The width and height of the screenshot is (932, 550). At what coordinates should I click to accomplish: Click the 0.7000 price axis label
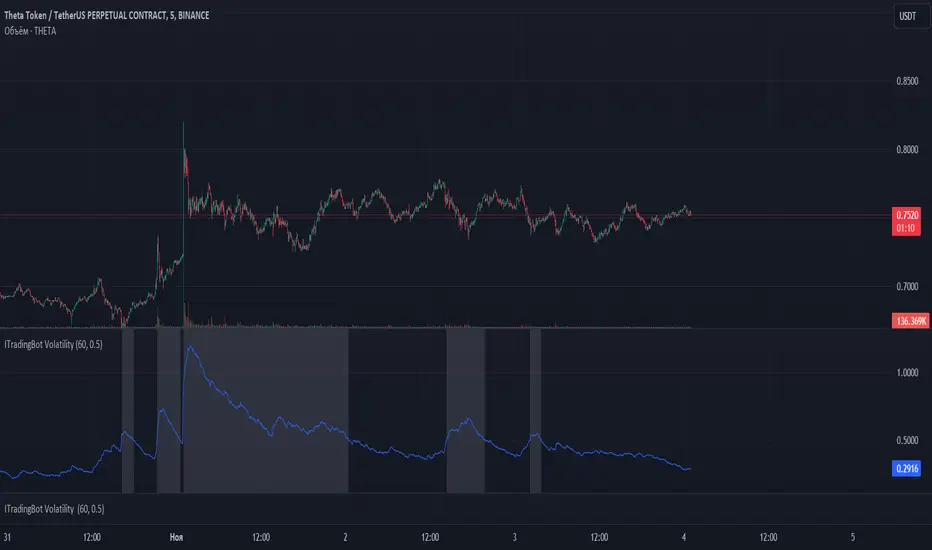907,287
